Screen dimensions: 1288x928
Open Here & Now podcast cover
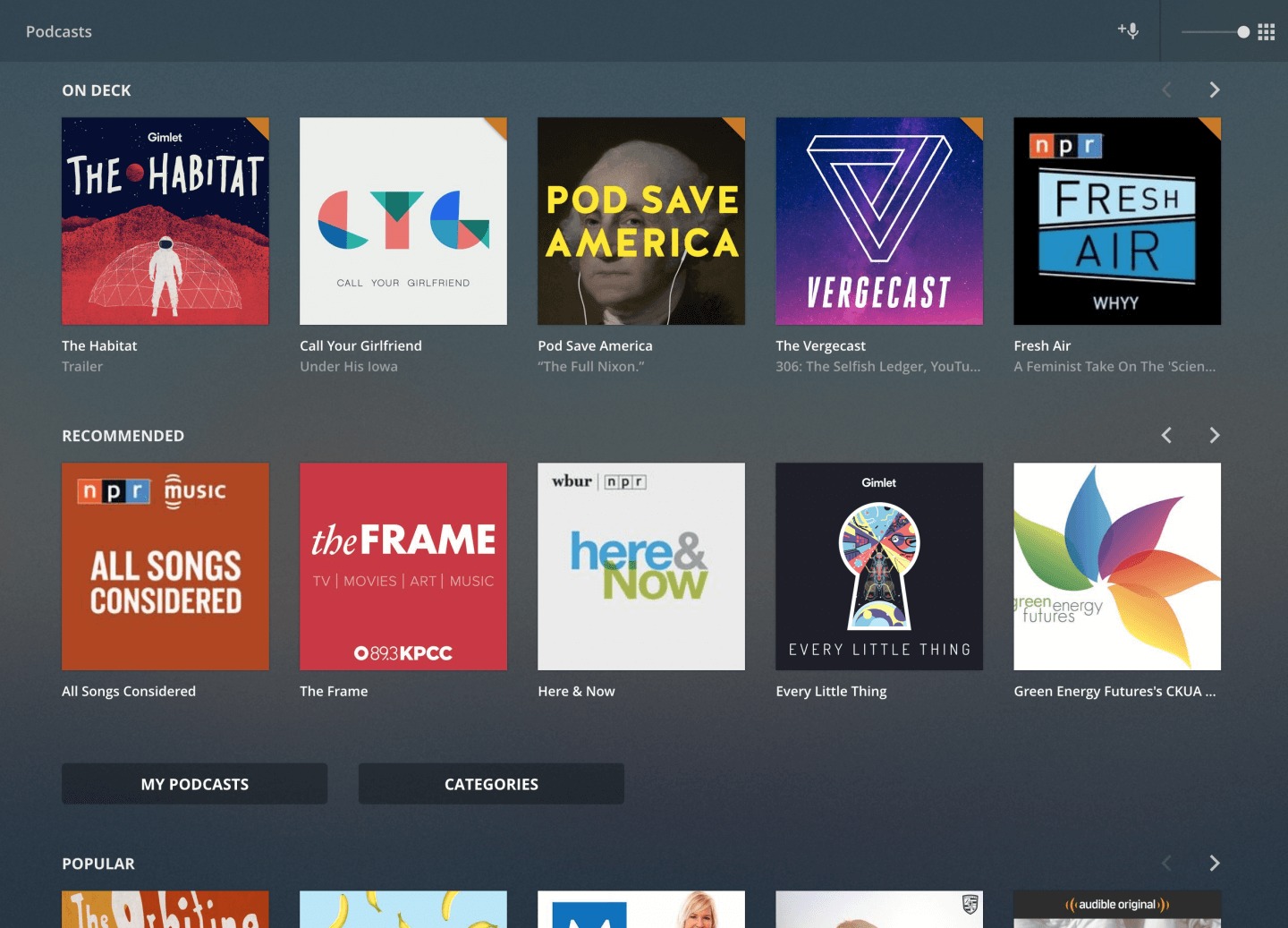coord(641,566)
